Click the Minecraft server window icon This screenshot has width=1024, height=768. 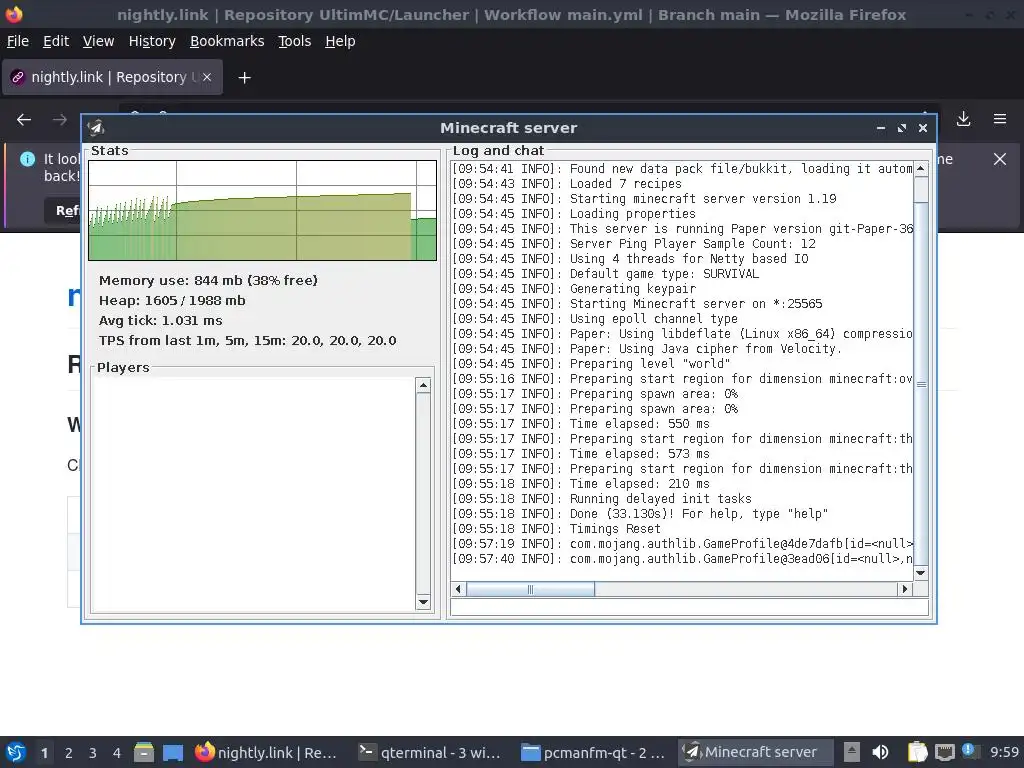(x=97, y=128)
